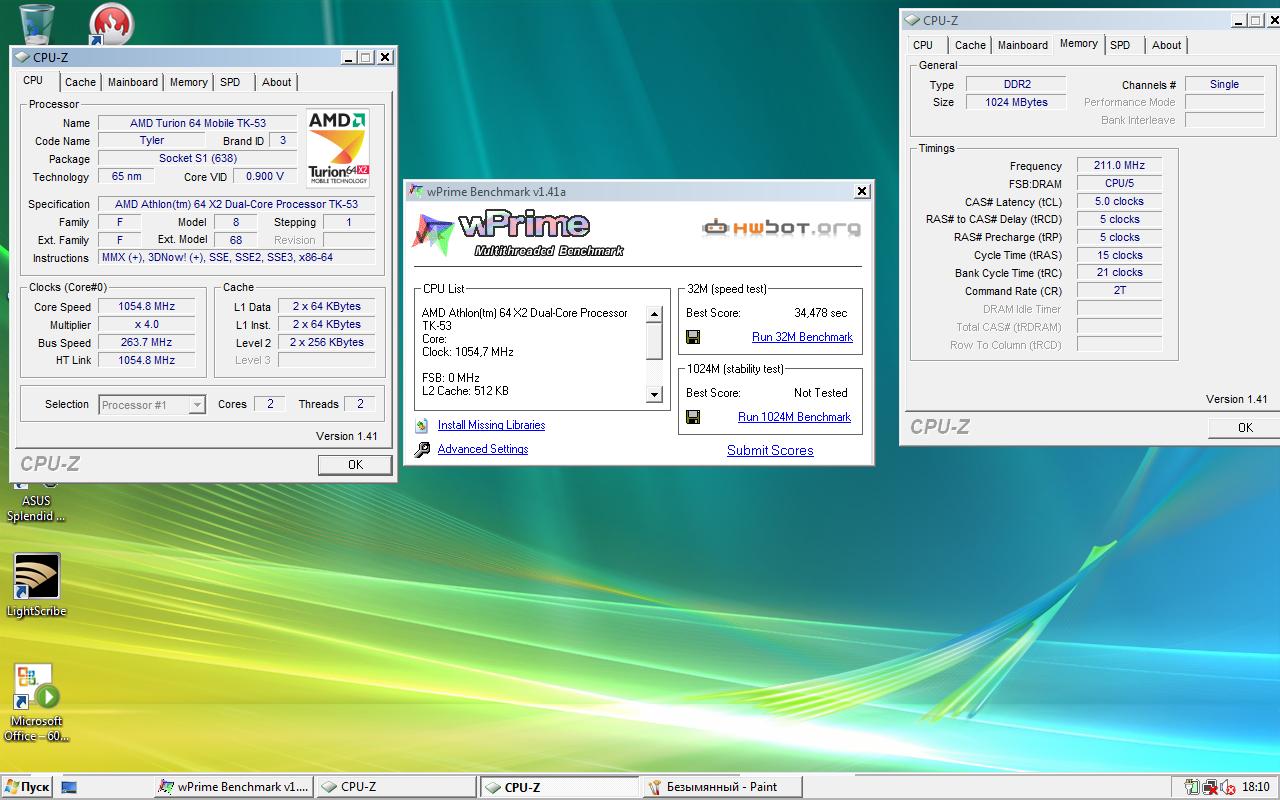Click the power plug tray icon
Screen dimensions: 1280x800
click(x=1192, y=787)
